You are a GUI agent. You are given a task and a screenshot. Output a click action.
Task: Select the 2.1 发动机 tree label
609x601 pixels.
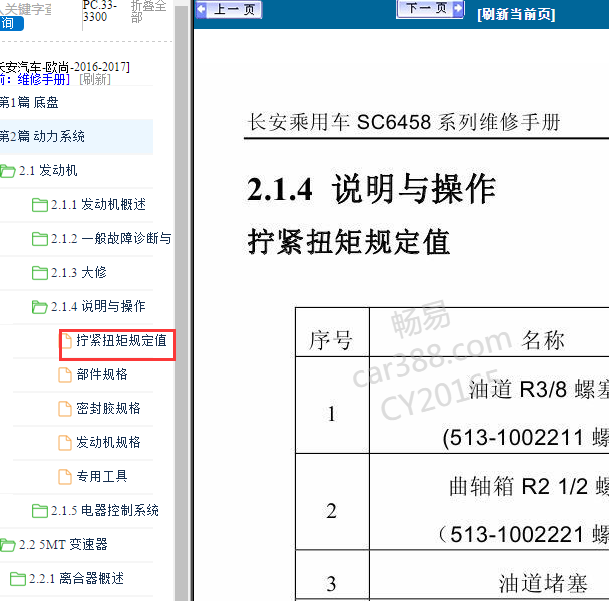tap(48, 171)
